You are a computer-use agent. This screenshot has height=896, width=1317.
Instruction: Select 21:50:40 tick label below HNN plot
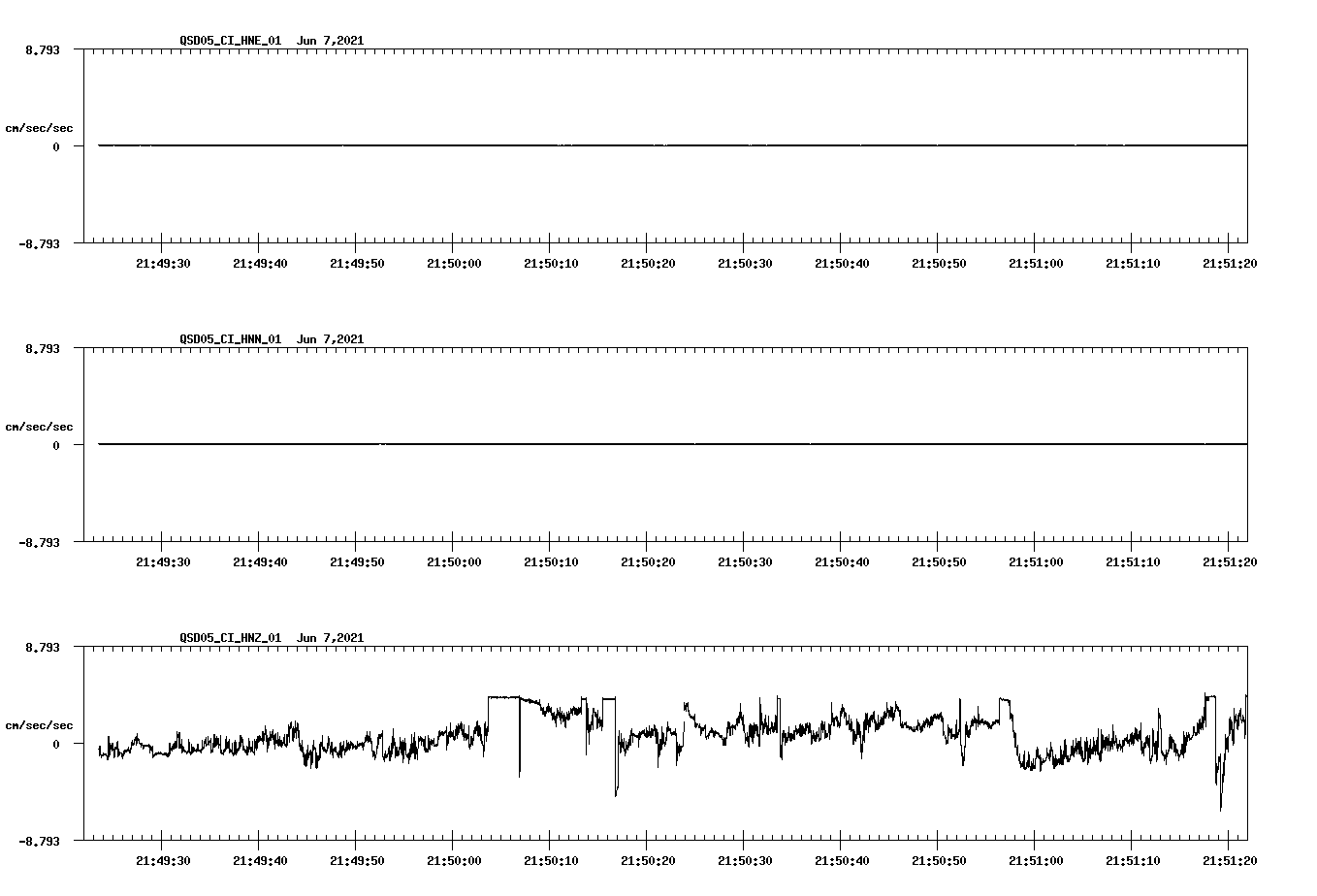tap(842, 562)
